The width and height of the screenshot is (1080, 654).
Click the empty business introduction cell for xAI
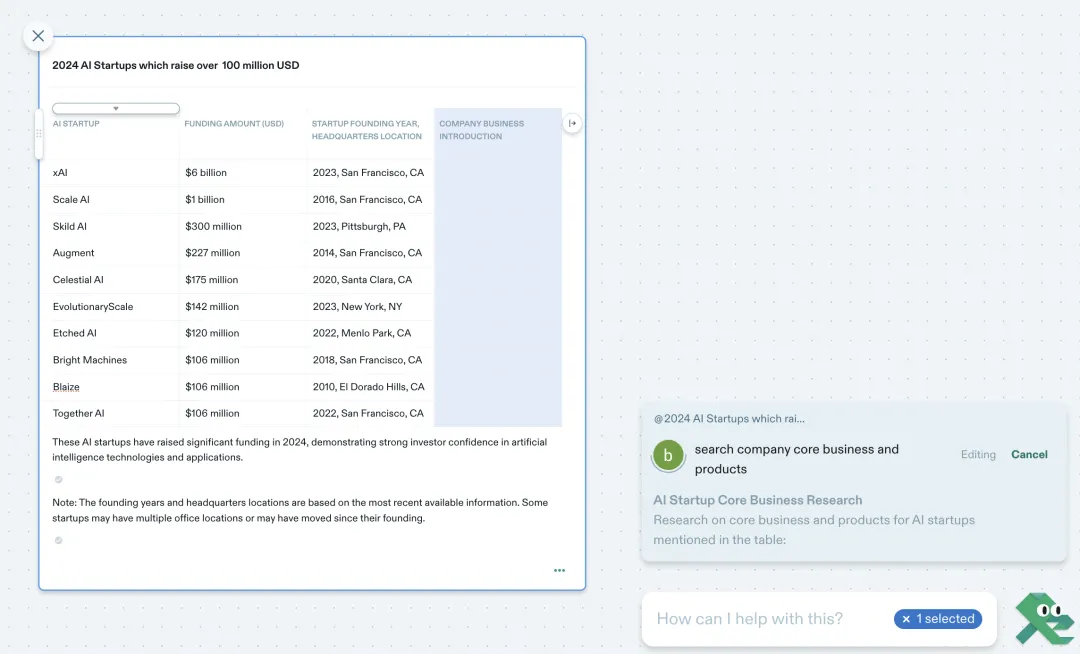coord(498,173)
